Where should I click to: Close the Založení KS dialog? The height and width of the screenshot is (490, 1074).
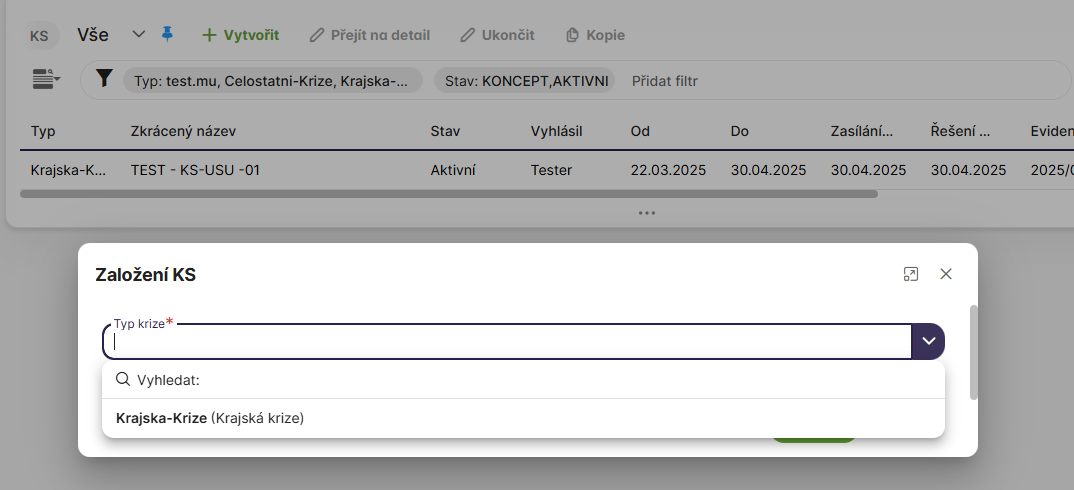pos(946,274)
